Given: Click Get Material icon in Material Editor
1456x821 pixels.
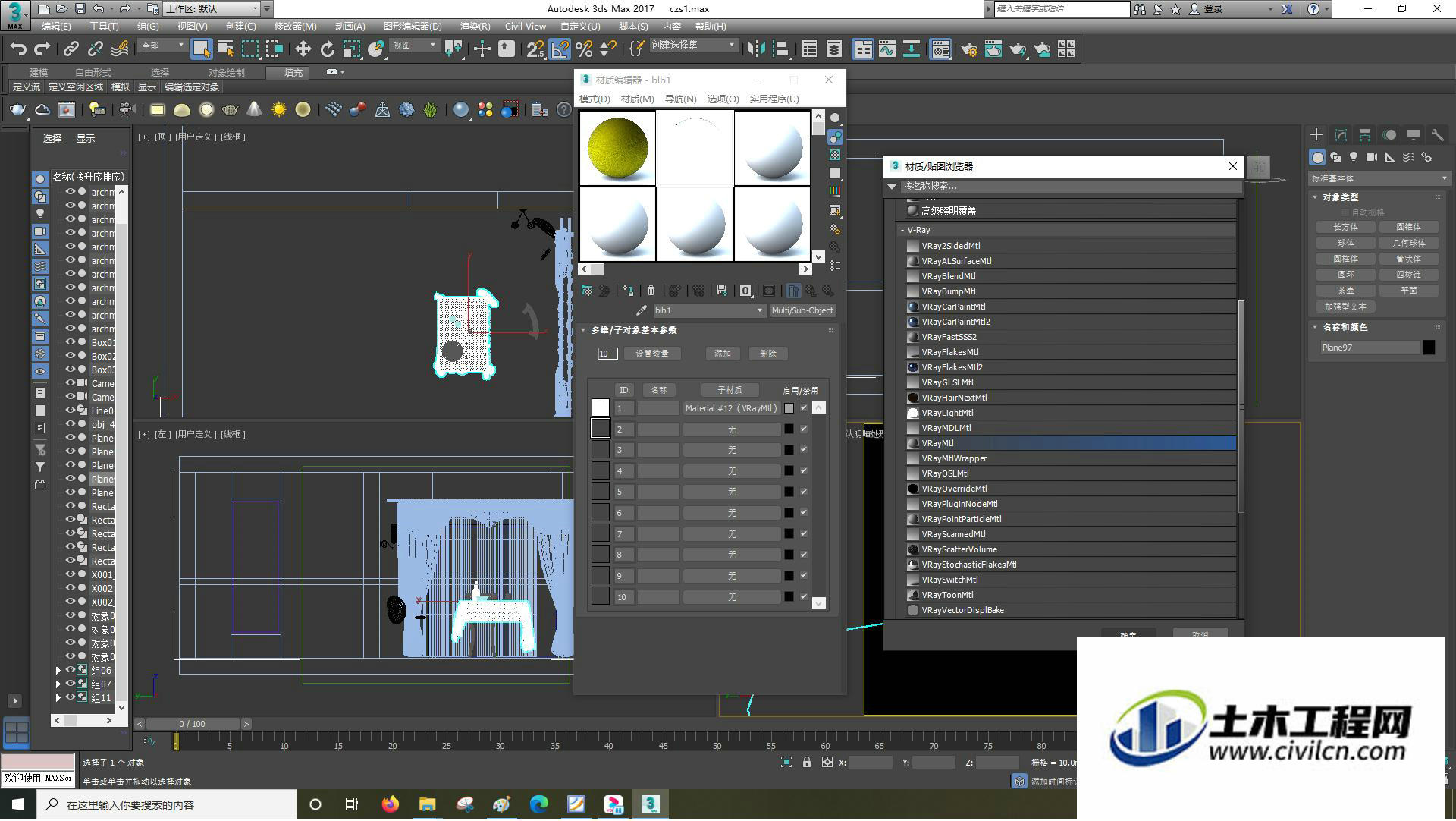Looking at the screenshot, I should coord(587,291).
